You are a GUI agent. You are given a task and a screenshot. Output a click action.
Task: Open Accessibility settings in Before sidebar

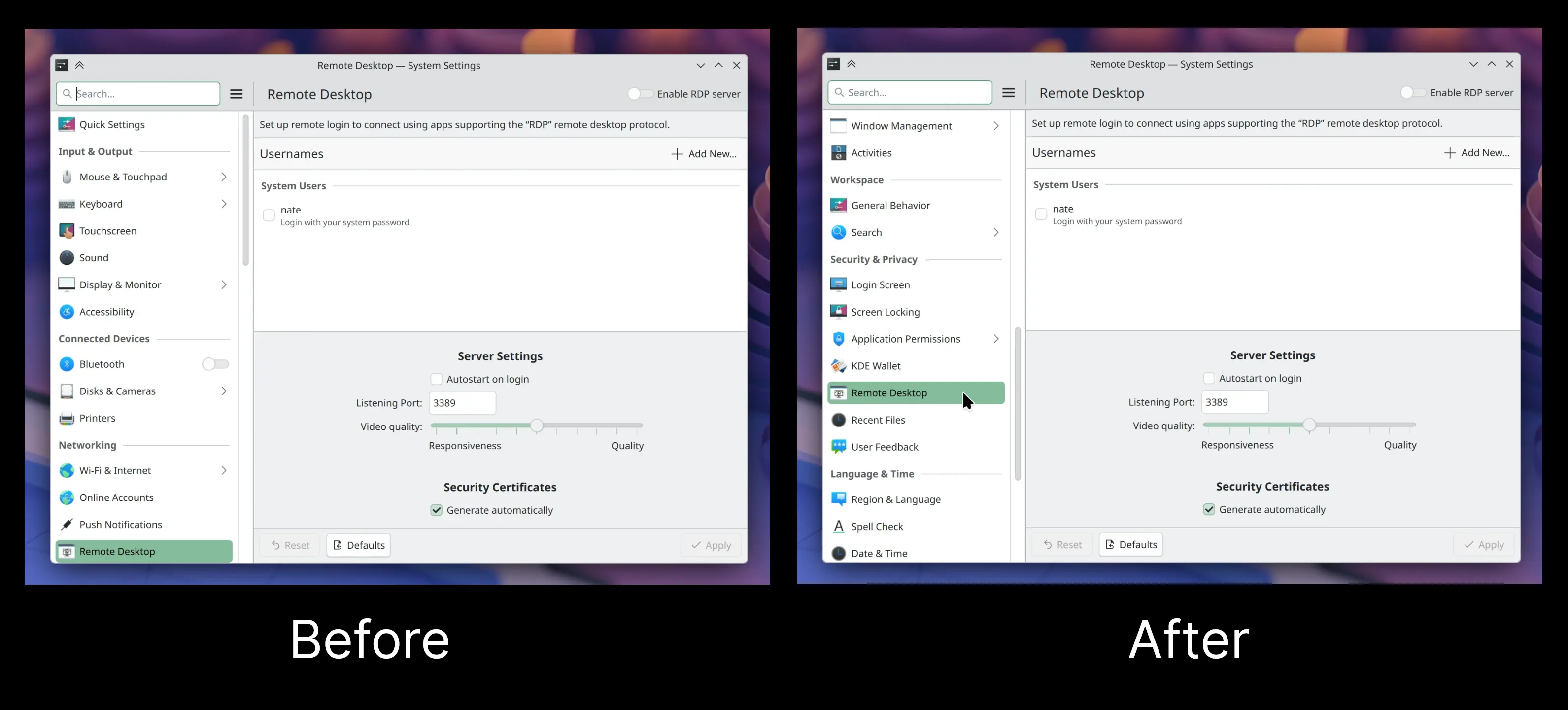coord(144,312)
